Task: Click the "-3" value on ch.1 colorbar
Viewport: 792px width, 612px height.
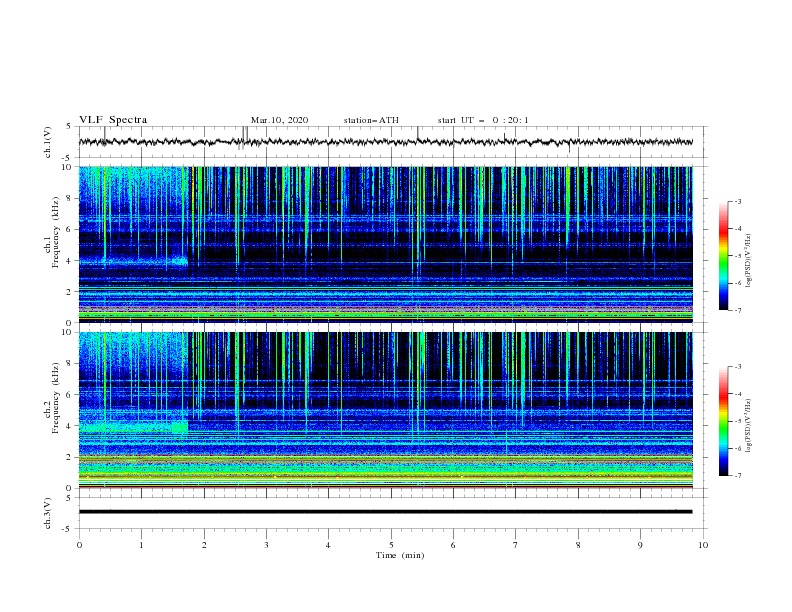Action: pos(737,201)
